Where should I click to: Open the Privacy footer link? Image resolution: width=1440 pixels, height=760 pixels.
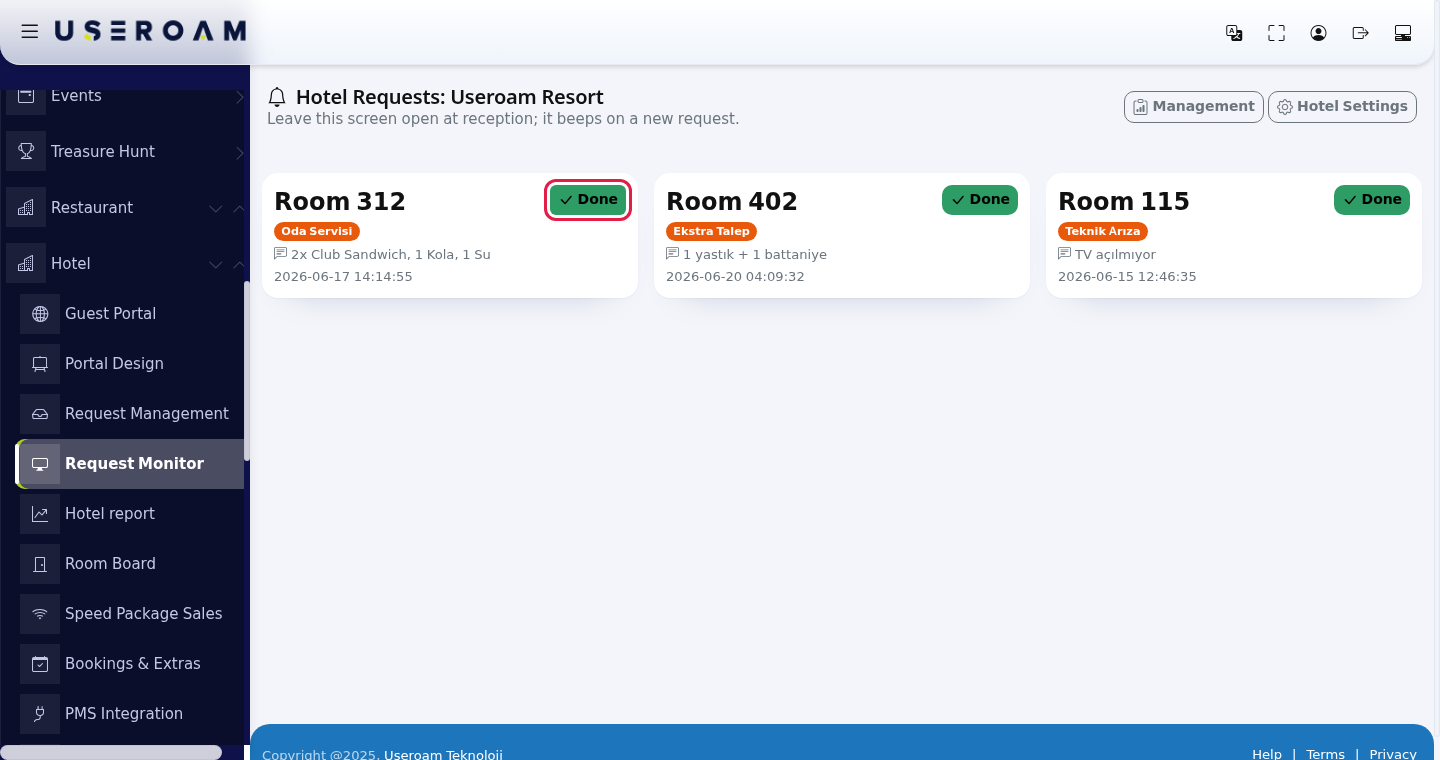click(x=1393, y=754)
